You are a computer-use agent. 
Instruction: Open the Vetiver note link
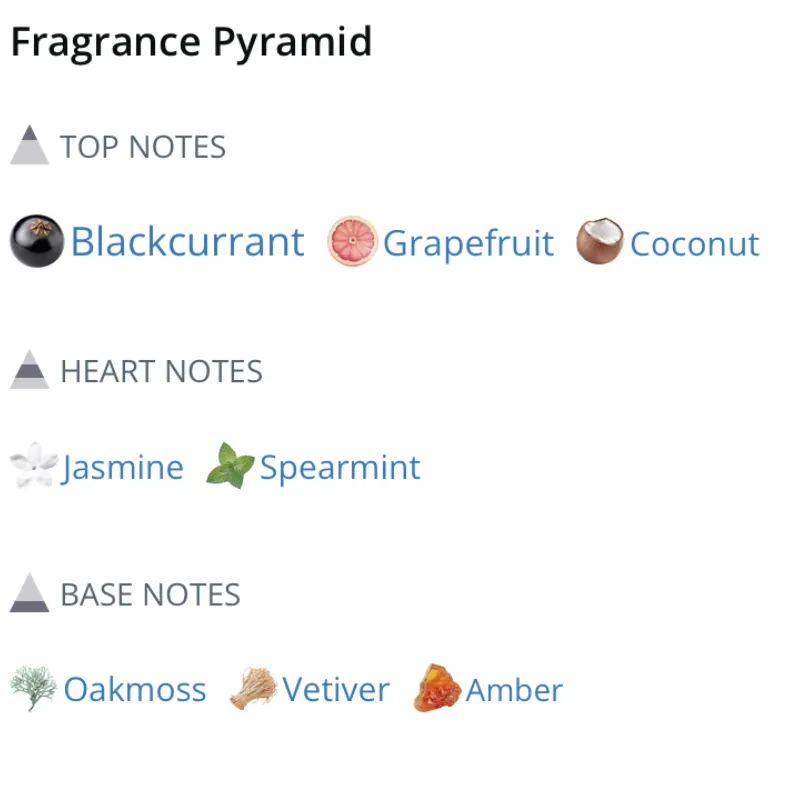click(336, 690)
